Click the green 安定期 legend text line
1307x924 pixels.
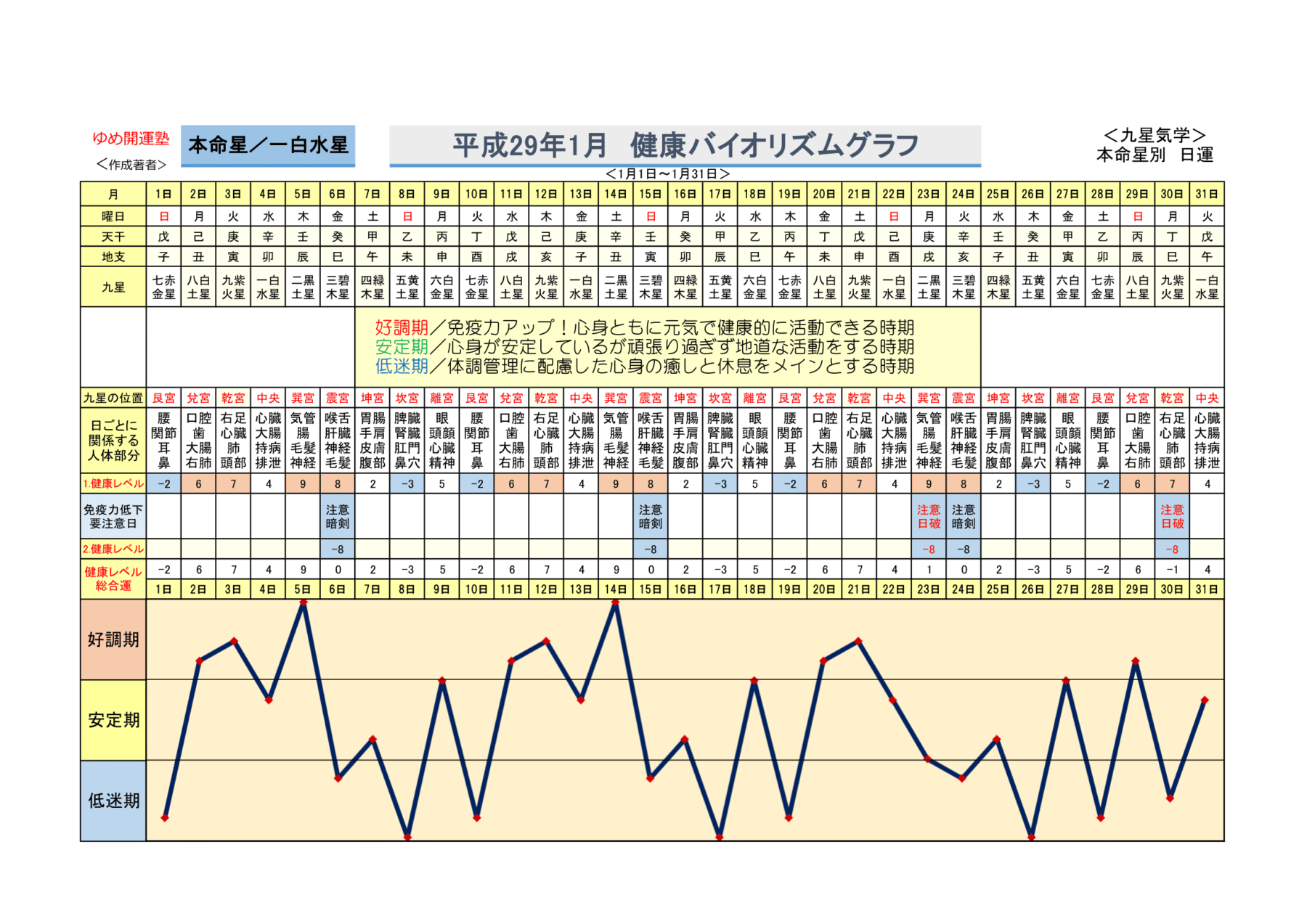coord(643,347)
